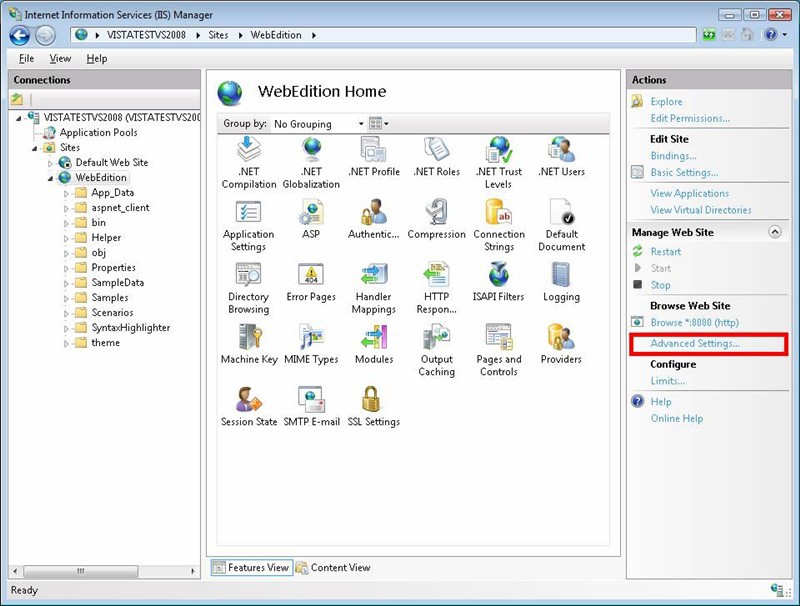Open the MIME Types feature
Image resolution: width=800 pixels, height=606 pixels.
tap(311, 344)
